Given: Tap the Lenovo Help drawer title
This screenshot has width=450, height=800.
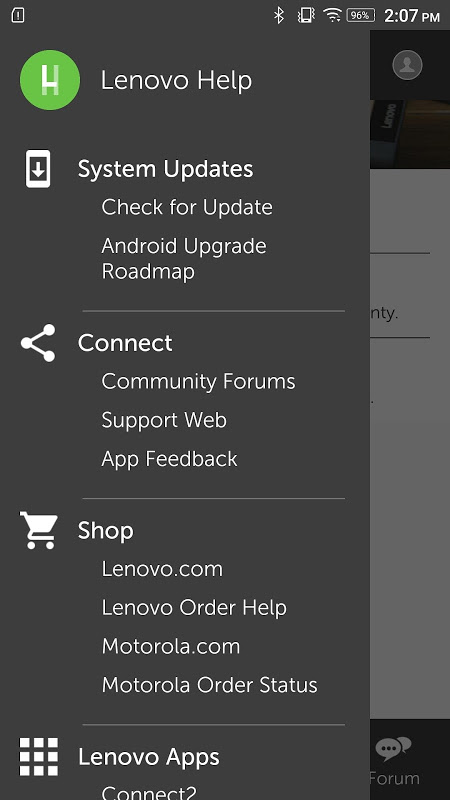Looking at the screenshot, I should click(176, 81).
